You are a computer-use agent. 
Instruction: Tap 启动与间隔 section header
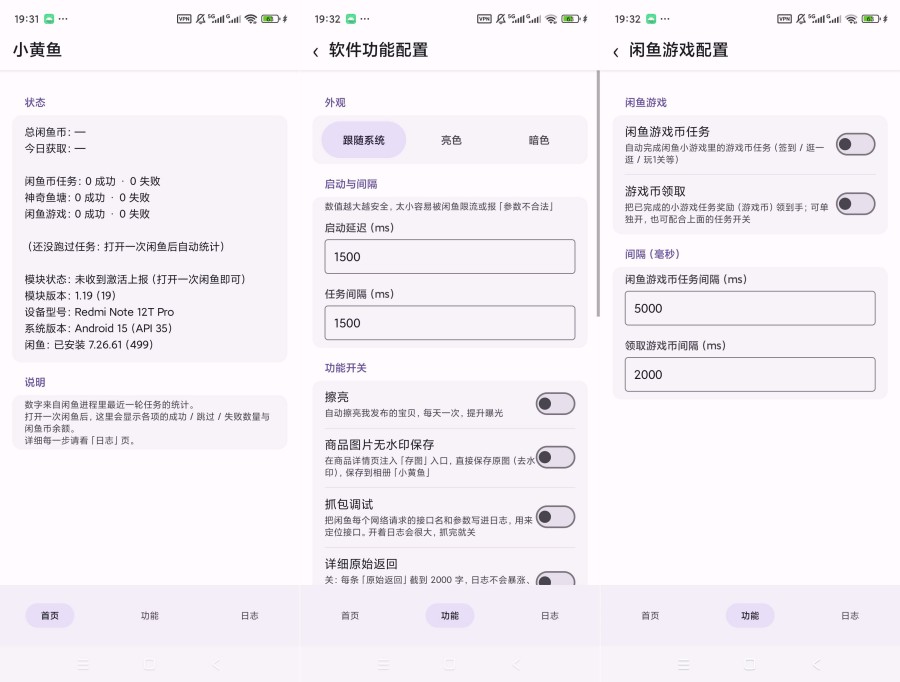click(x=351, y=184)
